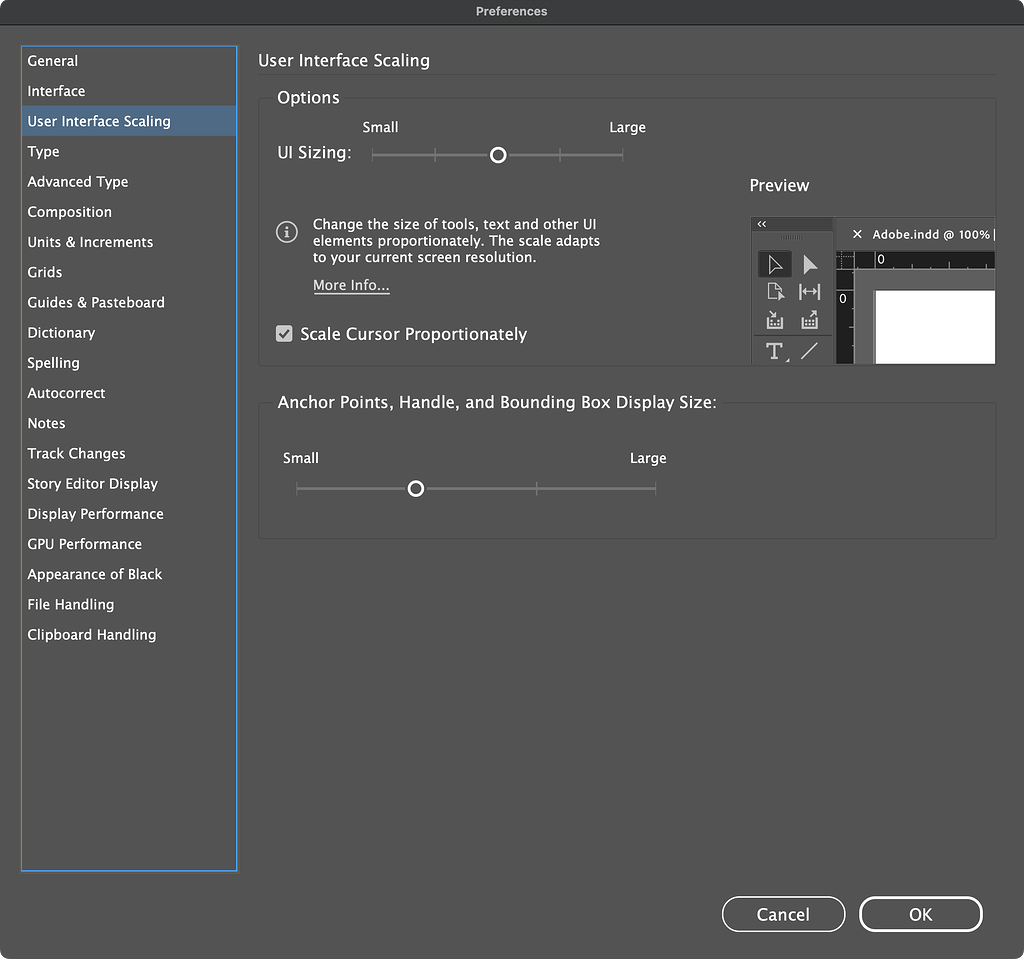
Task: Open Notes preferences
Action: 129,423
